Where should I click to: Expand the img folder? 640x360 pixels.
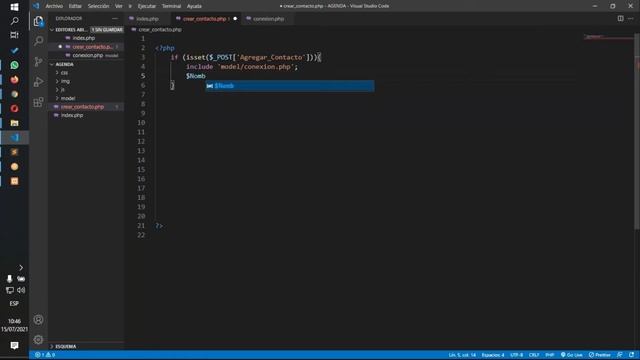click(x=65, y=81)
